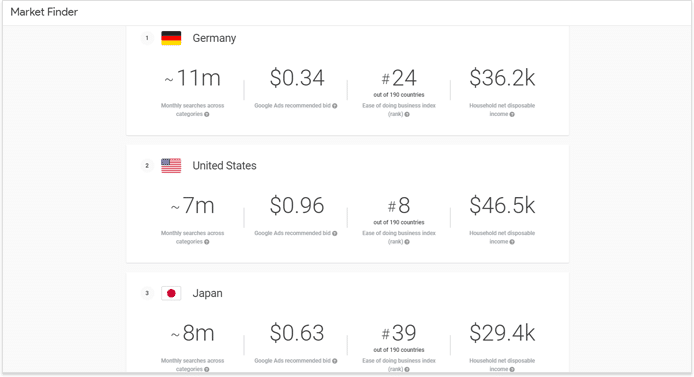Open United States household income info icon
694x377 pixels.
512,242
